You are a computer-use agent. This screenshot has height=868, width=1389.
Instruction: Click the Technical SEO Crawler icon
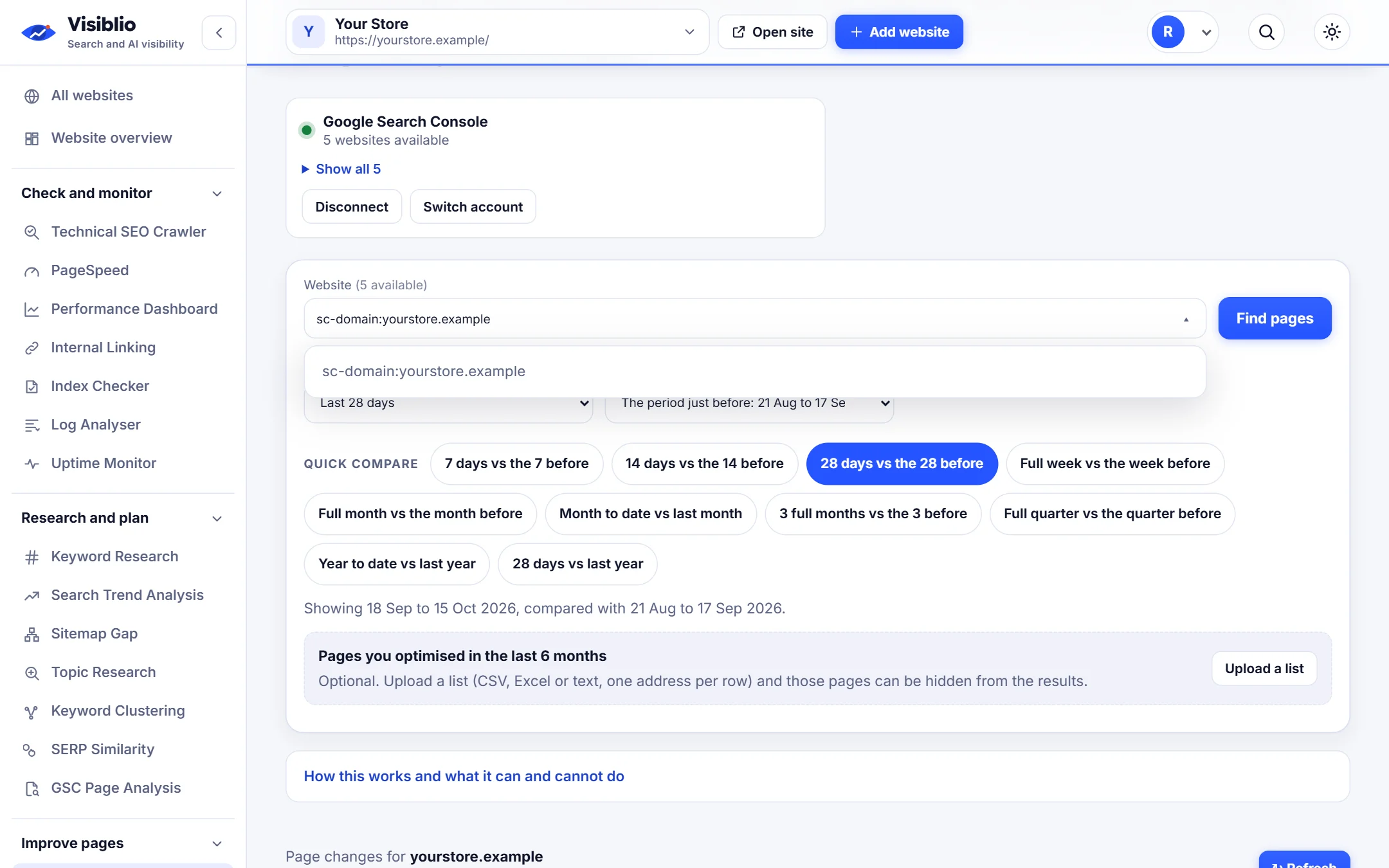(32, 232)
